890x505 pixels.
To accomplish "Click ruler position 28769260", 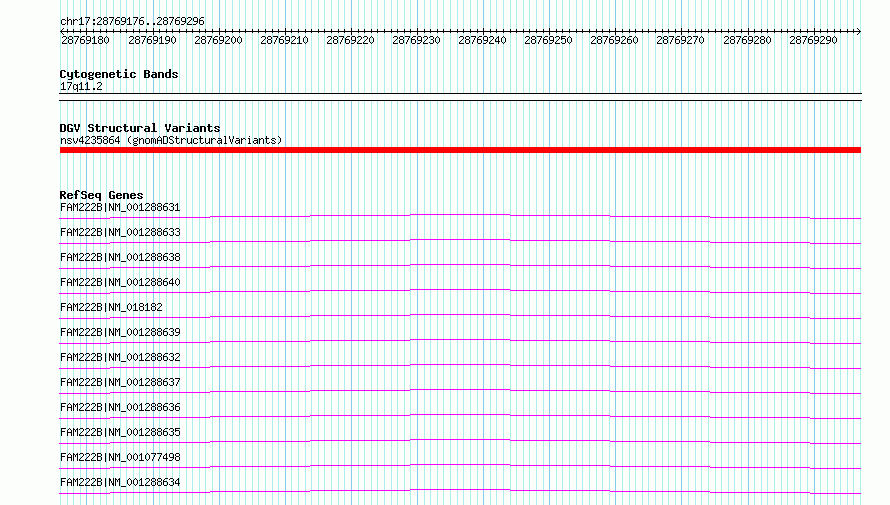I will (614, 40).
